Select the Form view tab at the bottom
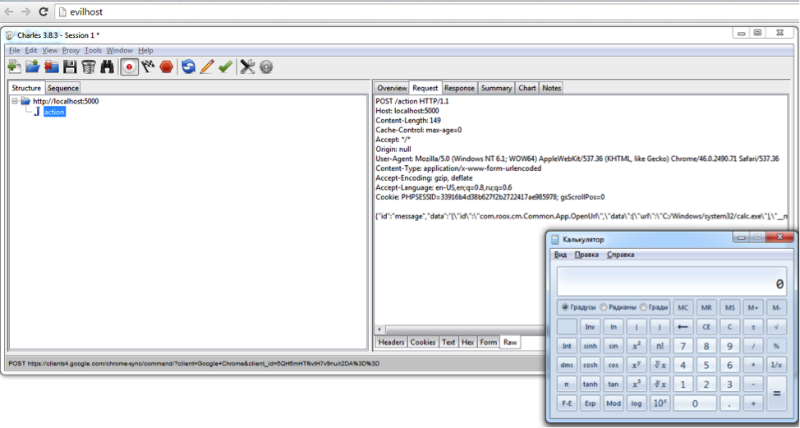Screen dimensions: 800x428 [x=488, y=342]
